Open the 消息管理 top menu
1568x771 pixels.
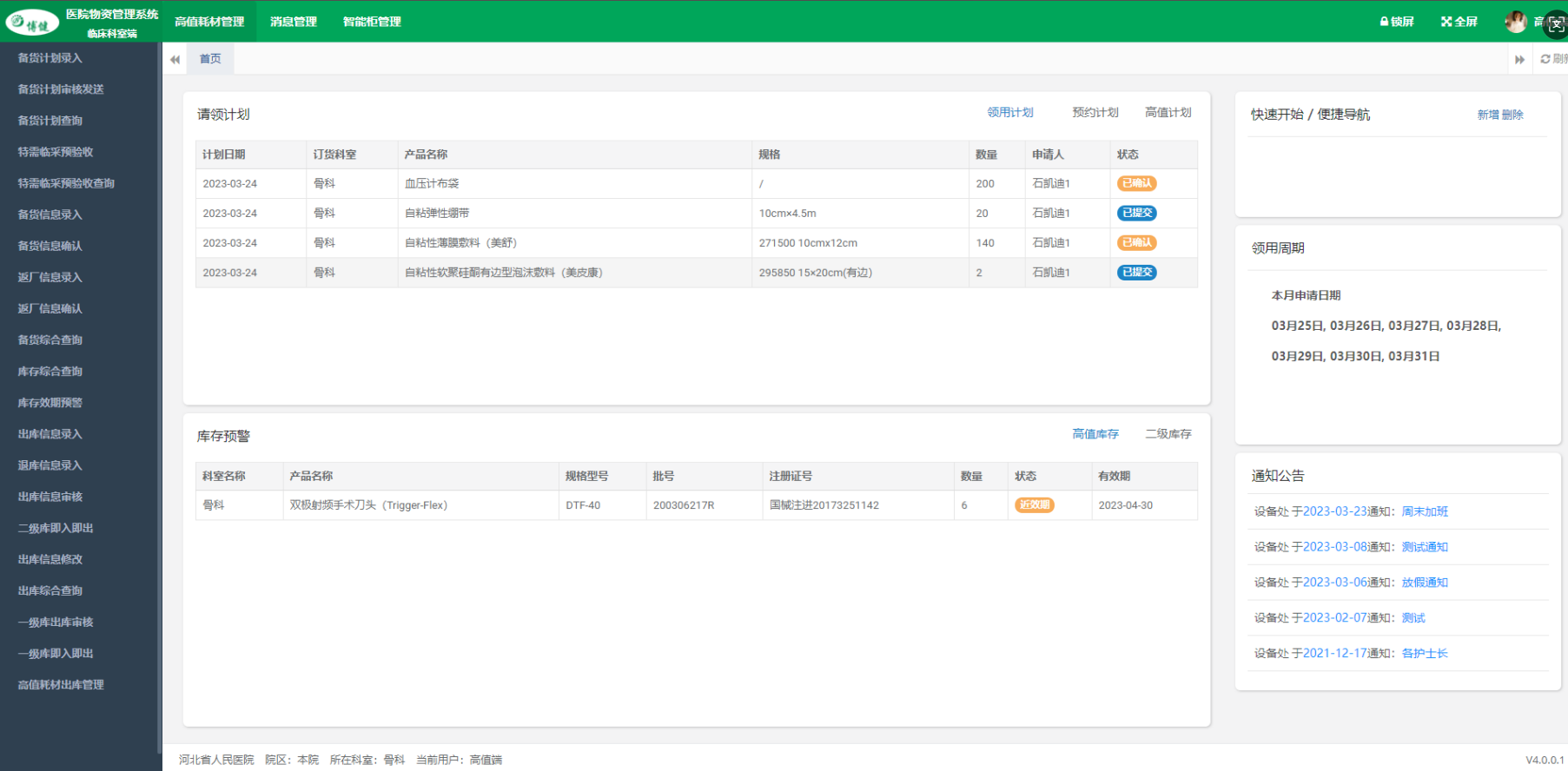pyautogui.click(x=294, y=22)
